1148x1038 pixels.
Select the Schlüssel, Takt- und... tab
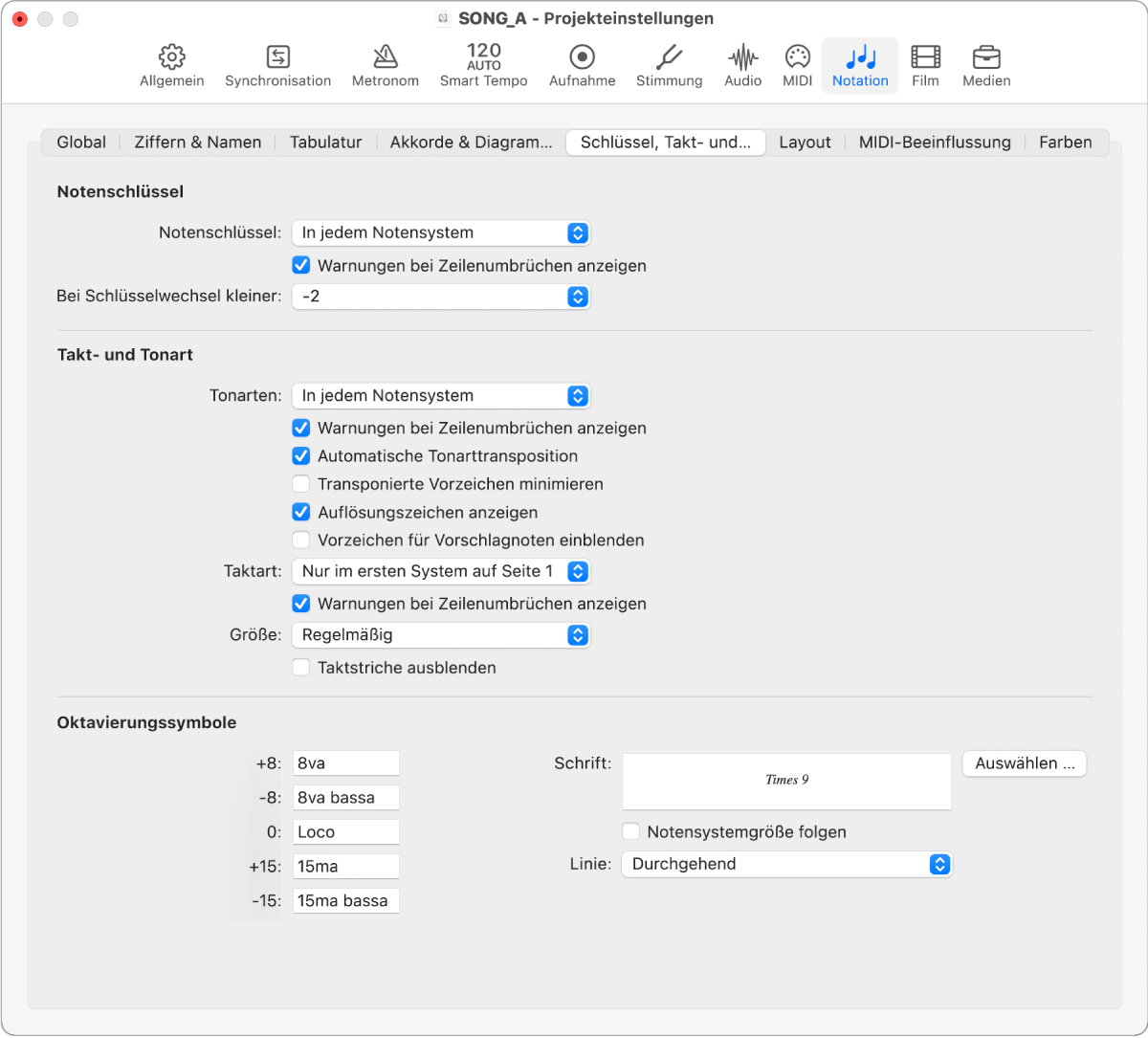[666, 143]
